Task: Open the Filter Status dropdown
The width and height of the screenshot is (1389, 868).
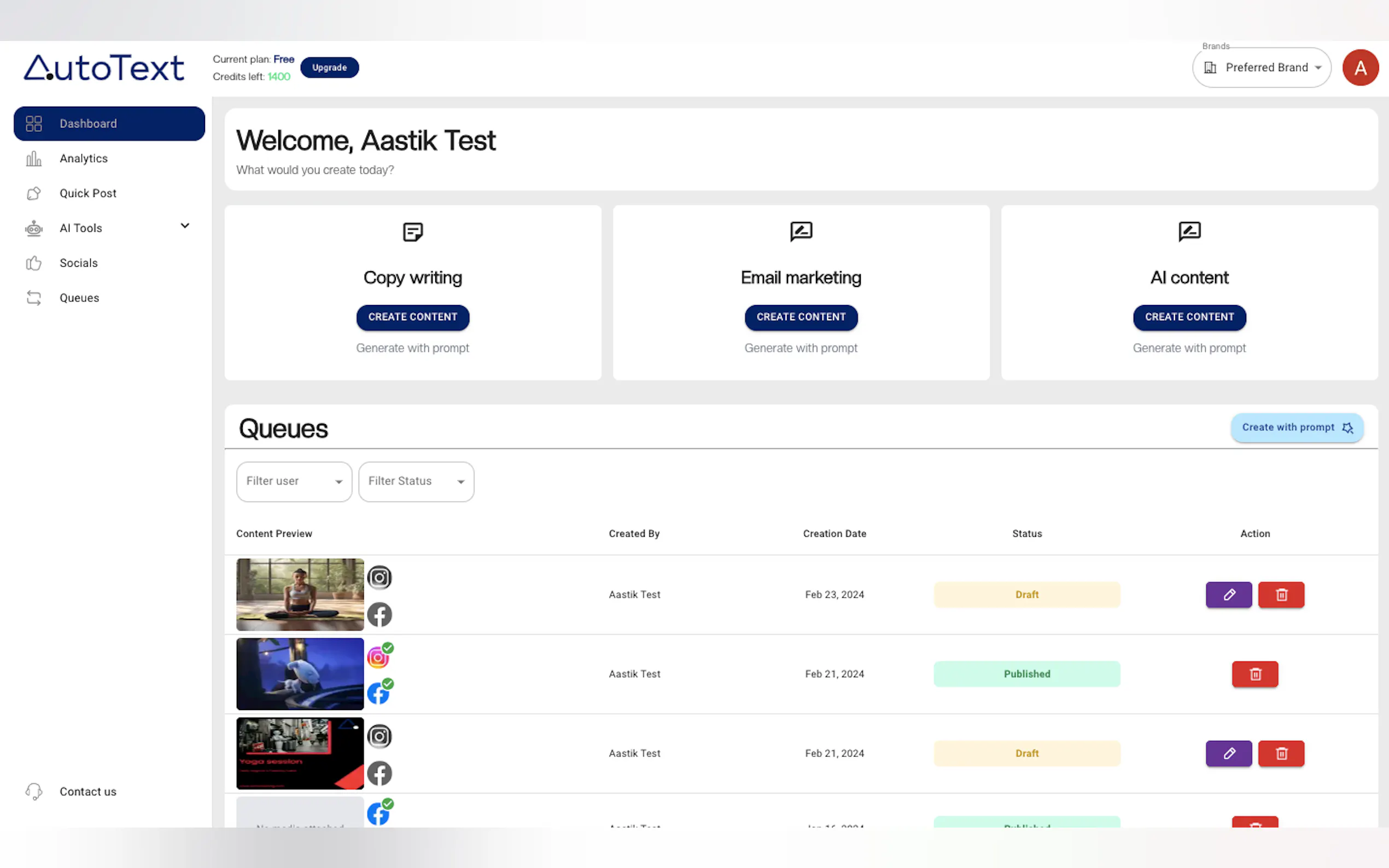Action: click(x=416, y=482)
